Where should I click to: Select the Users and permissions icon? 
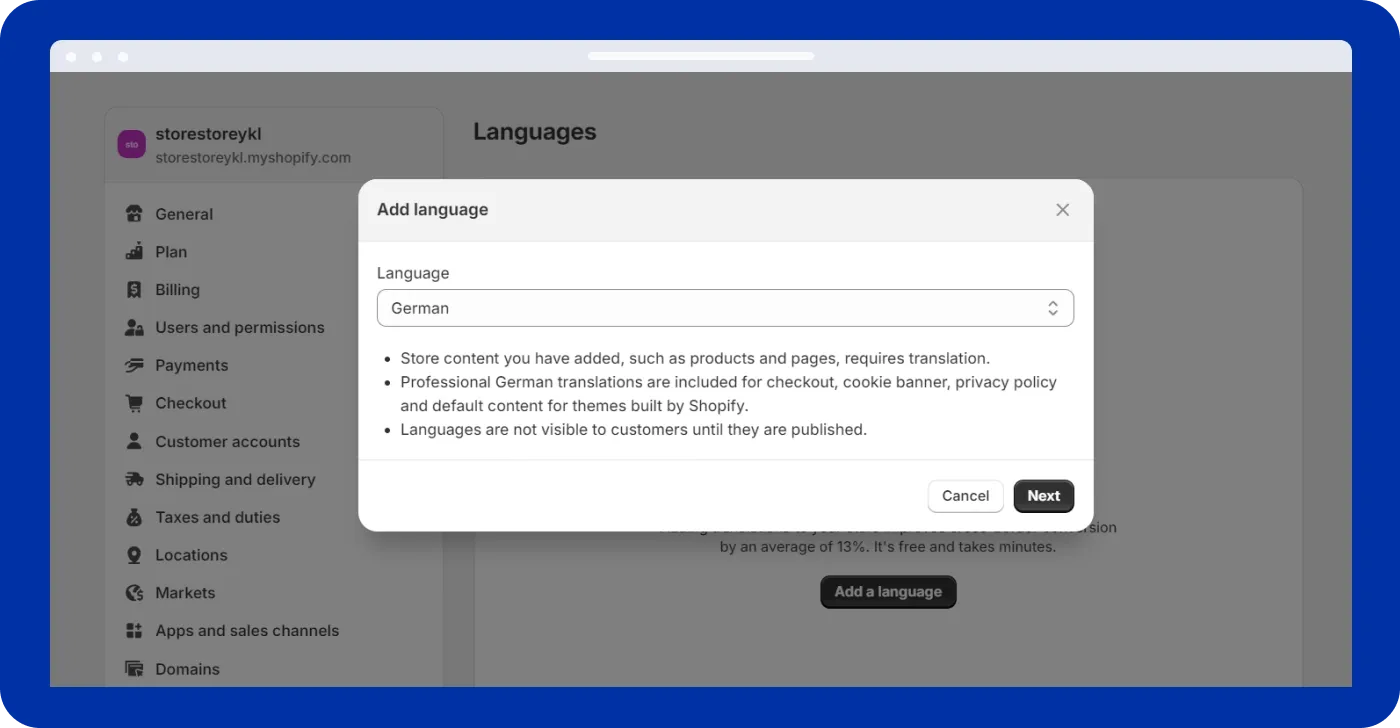click(x=133, y=327)
